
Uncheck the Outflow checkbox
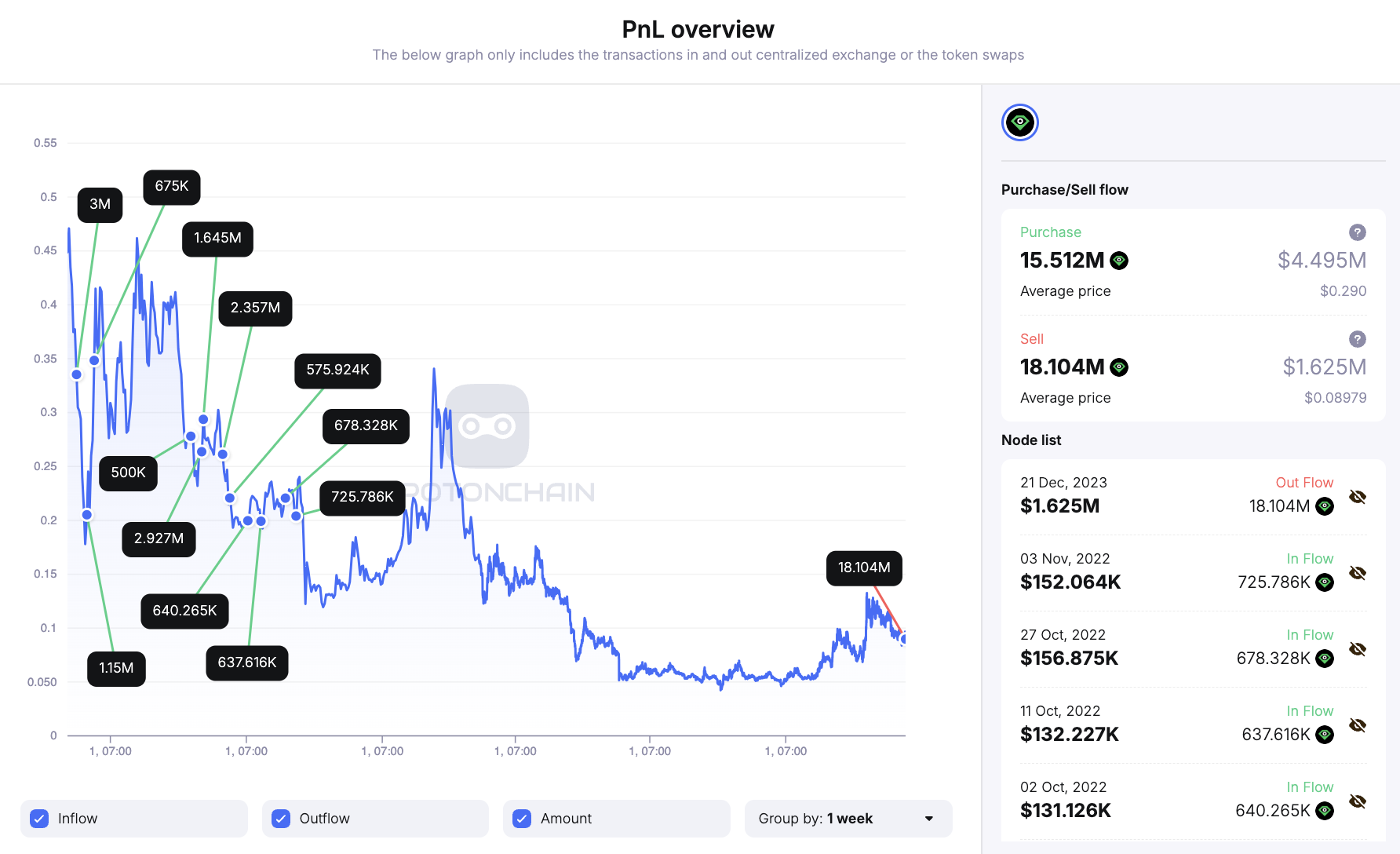click(x=281, y=819)
